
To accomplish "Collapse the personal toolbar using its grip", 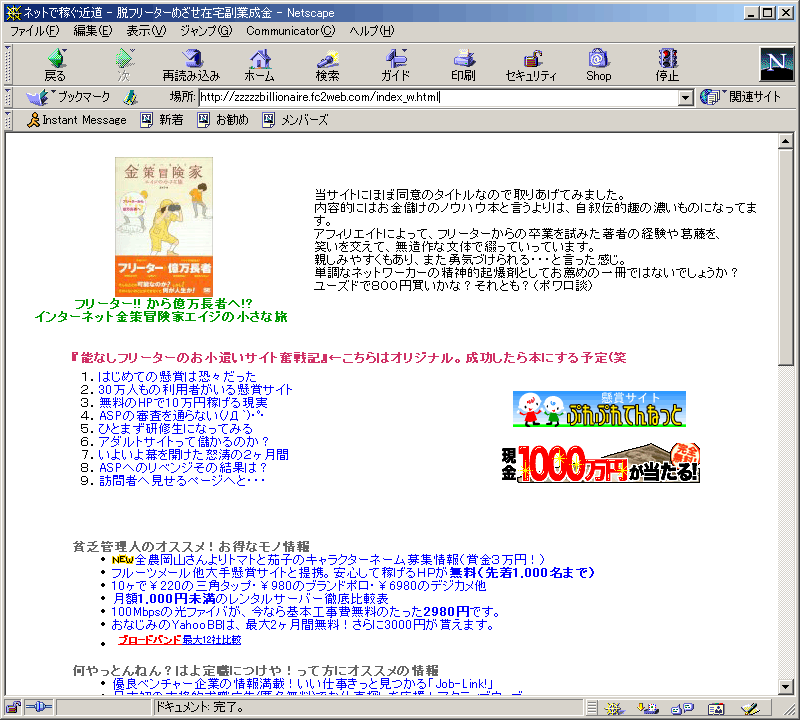I will pyautogui.click(x=8, y=120).
